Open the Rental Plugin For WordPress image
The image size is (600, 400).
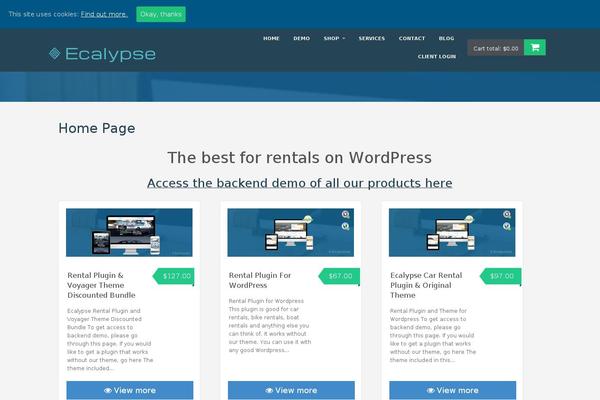pyautogui.click(x=291, y=232)
